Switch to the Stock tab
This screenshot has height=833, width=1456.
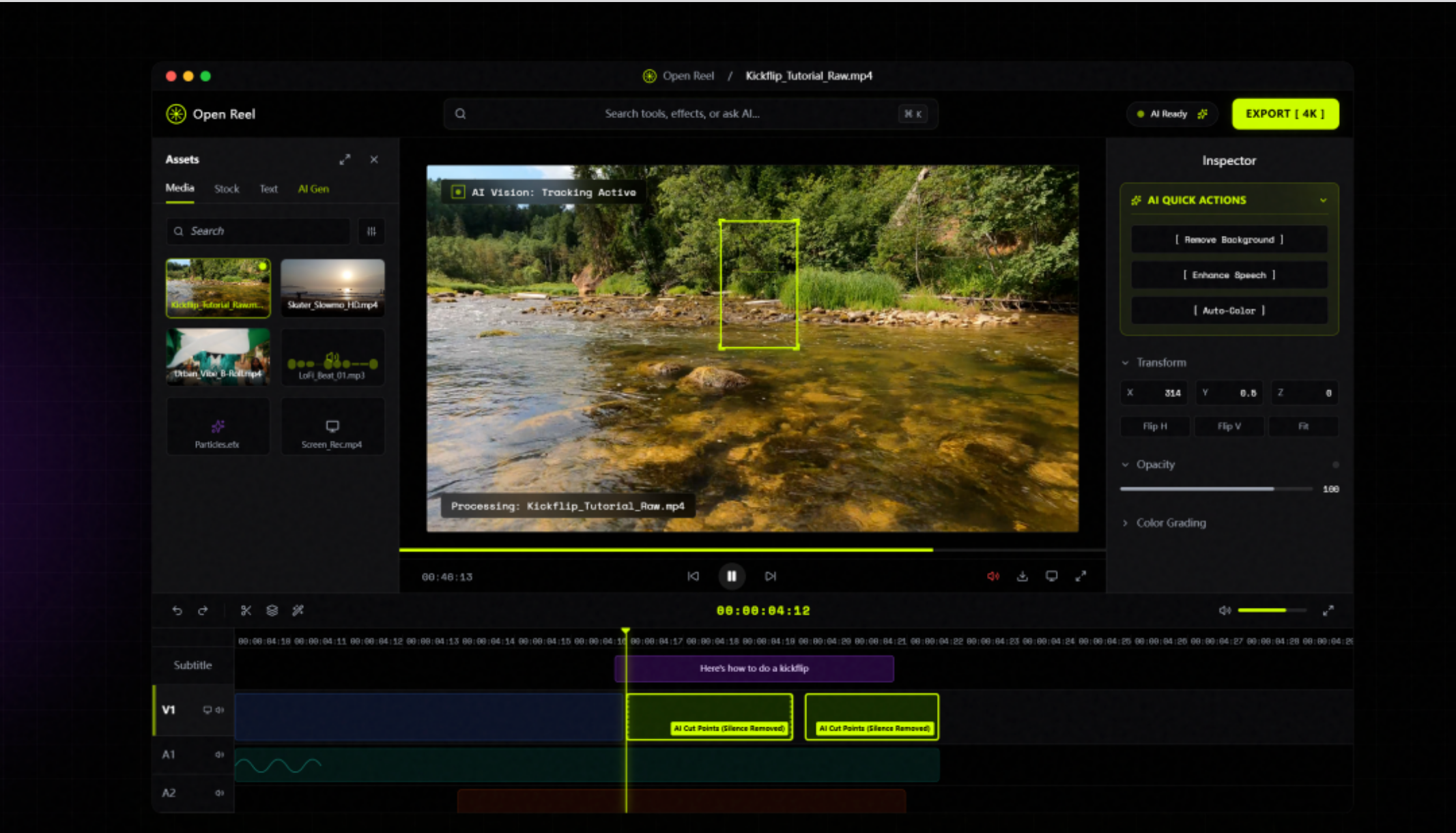click(x=227, y=189)
